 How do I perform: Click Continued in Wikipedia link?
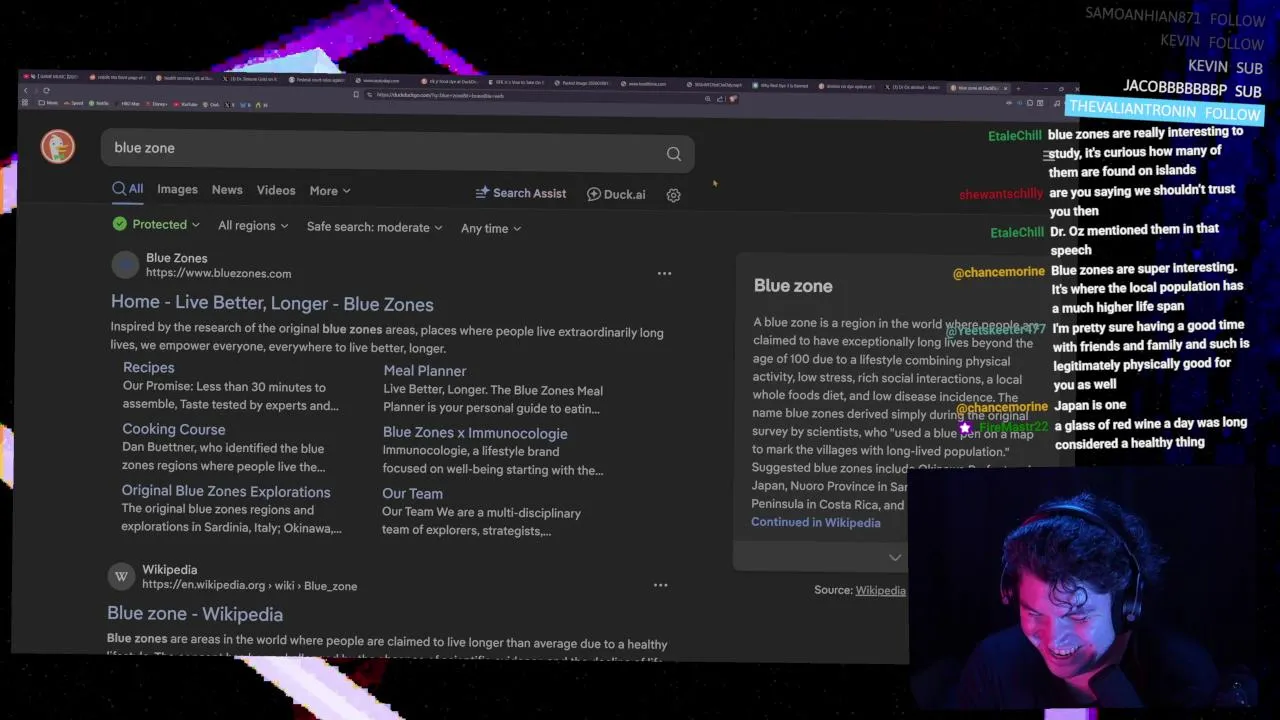click(816, 522)
